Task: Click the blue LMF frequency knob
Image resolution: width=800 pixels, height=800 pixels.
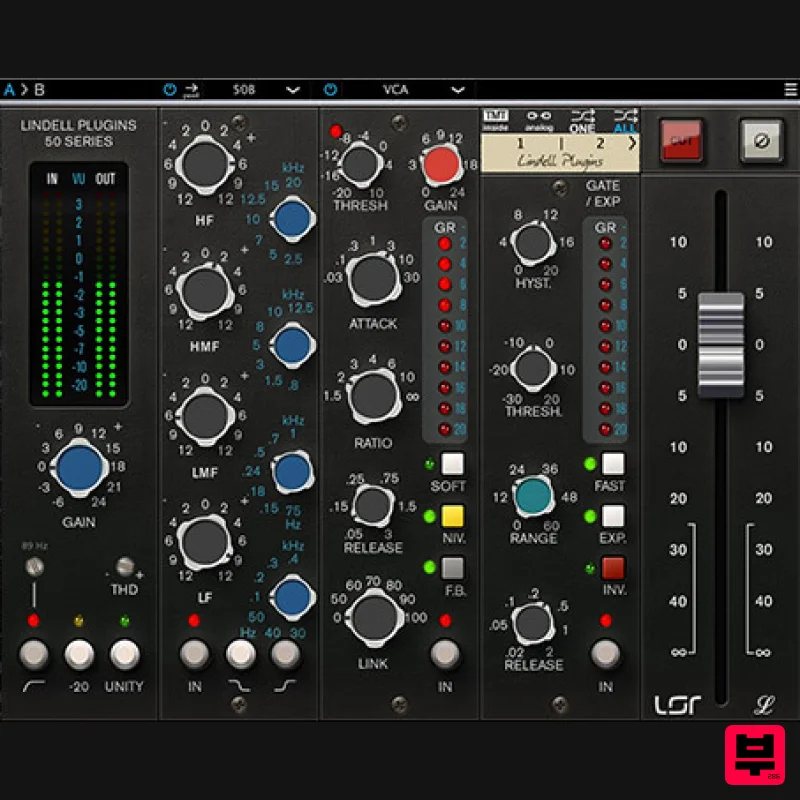Action: point(293,471)
